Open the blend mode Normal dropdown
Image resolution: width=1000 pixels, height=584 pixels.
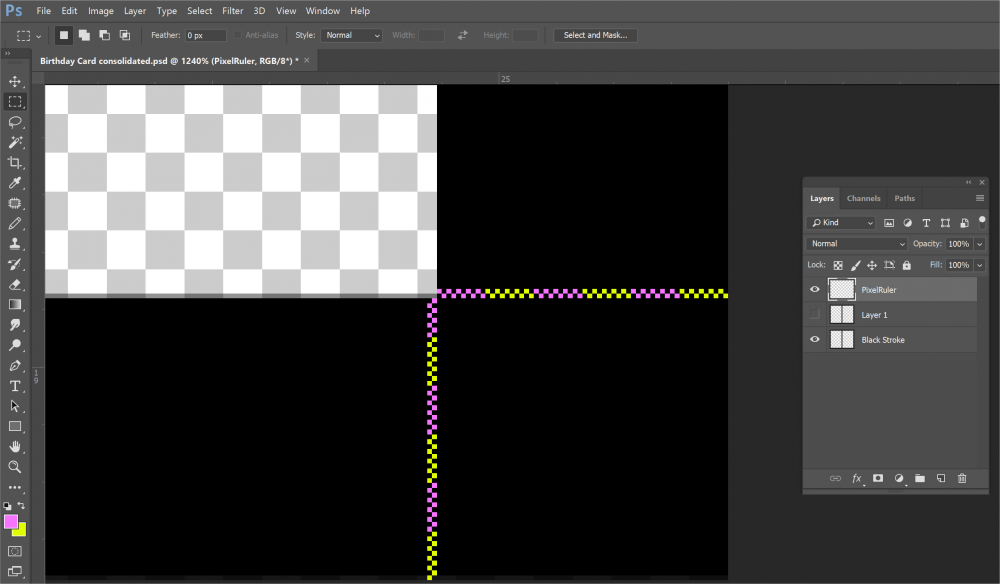click(x=857, y=244)
